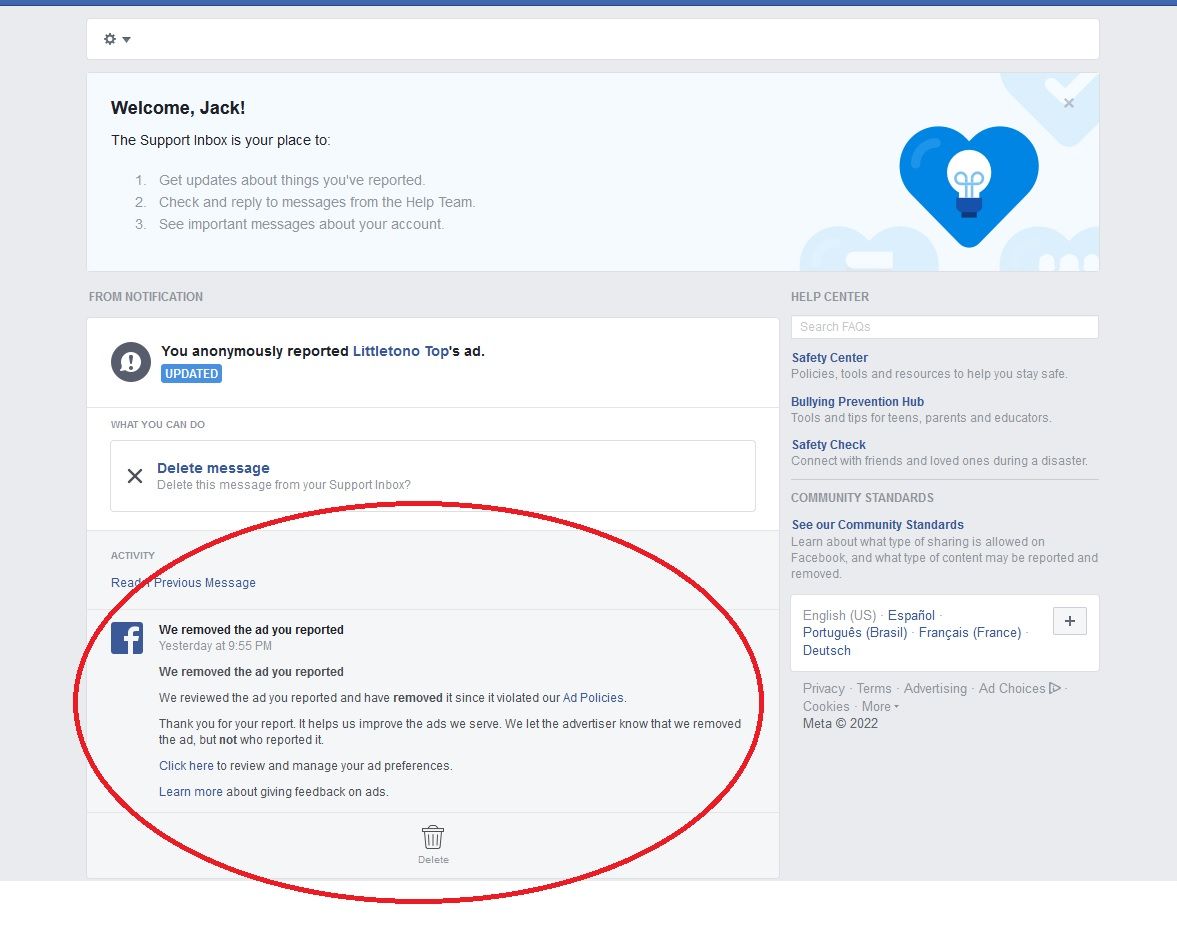The width and height of the screenshot is (1177, 929).
Task: Click the Delete message link
Action: [x=213, y=468]
